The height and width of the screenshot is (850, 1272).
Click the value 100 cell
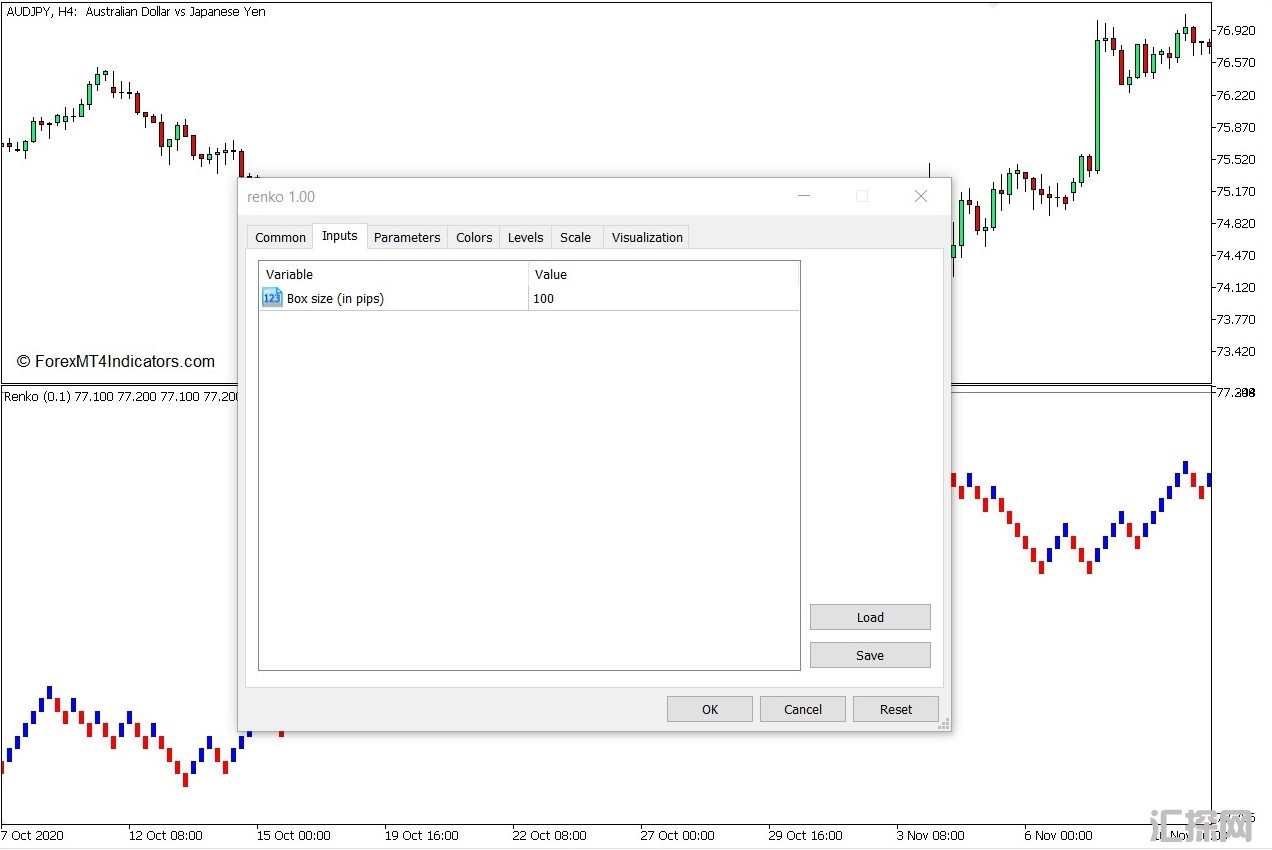664,298
